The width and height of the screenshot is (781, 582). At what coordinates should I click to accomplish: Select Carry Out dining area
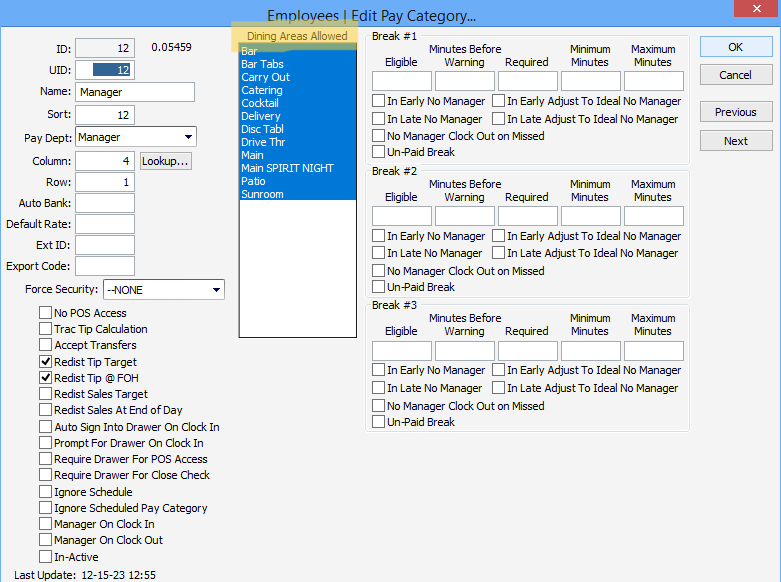click(298, 77)
